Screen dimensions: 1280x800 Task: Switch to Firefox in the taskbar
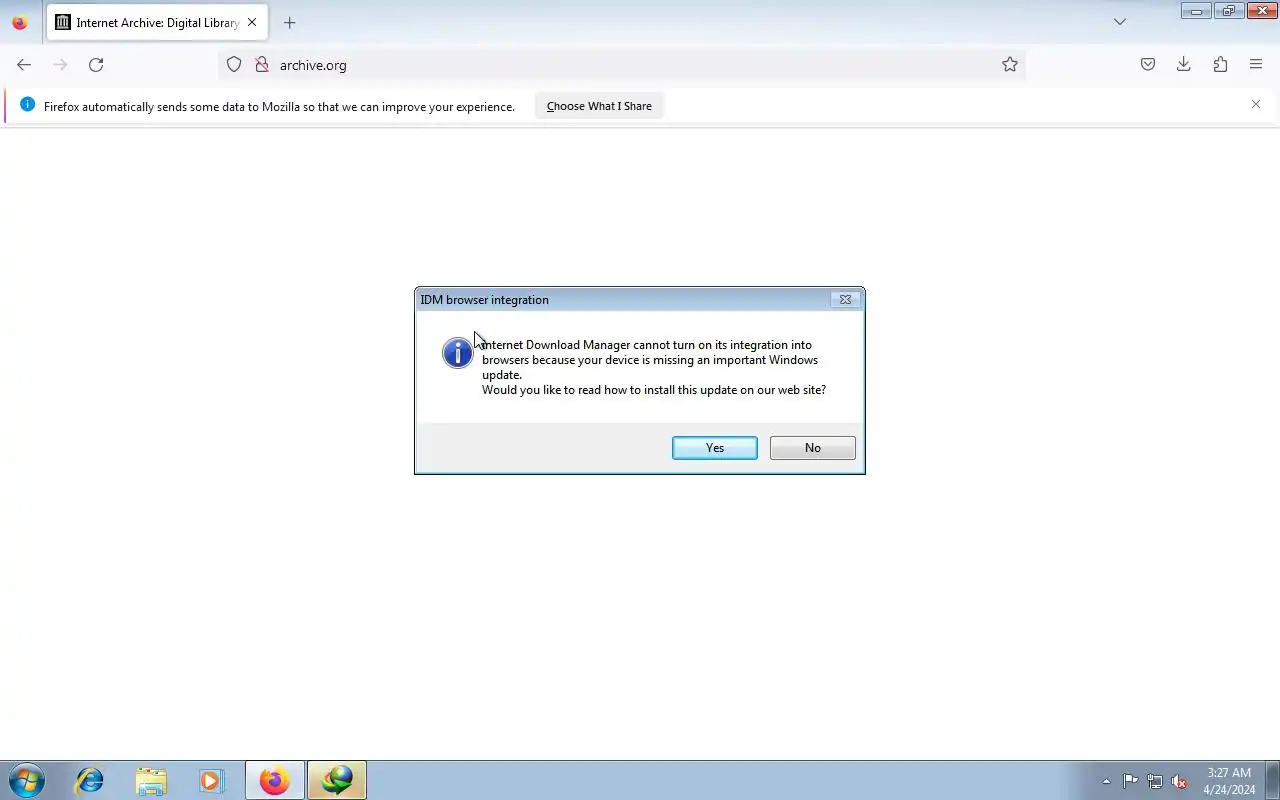click(275, 780)
